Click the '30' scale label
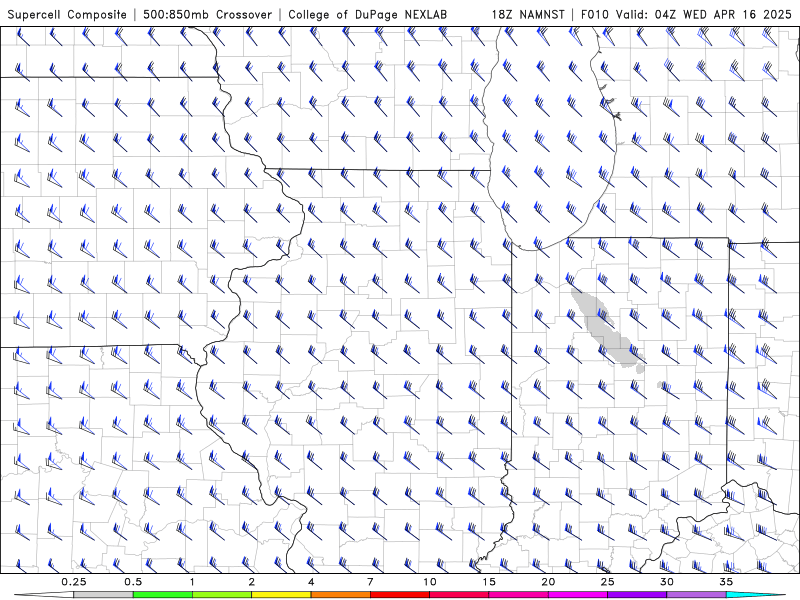Viewport: 800px width, 600px height. (x=667, y=582)
